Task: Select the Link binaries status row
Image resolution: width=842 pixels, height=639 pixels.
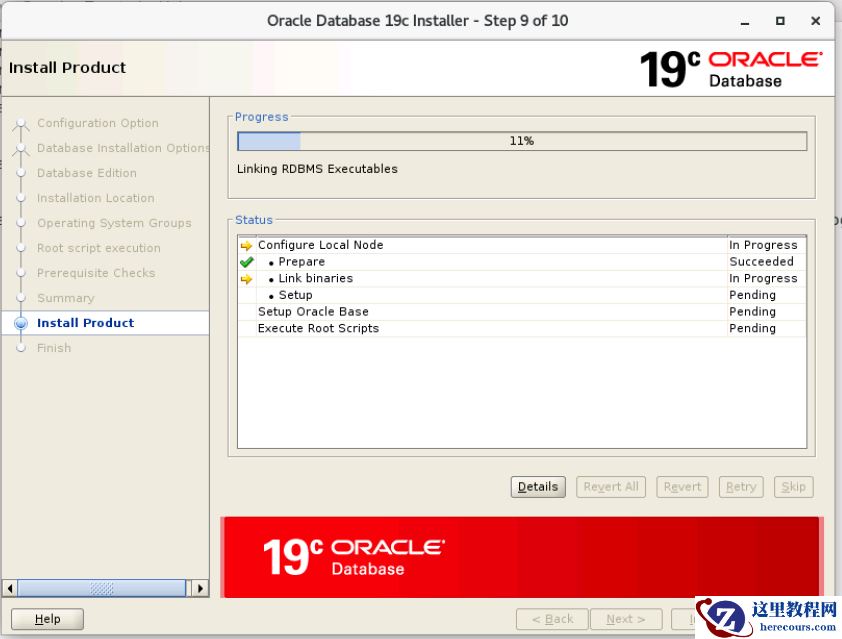Action: 521,278
